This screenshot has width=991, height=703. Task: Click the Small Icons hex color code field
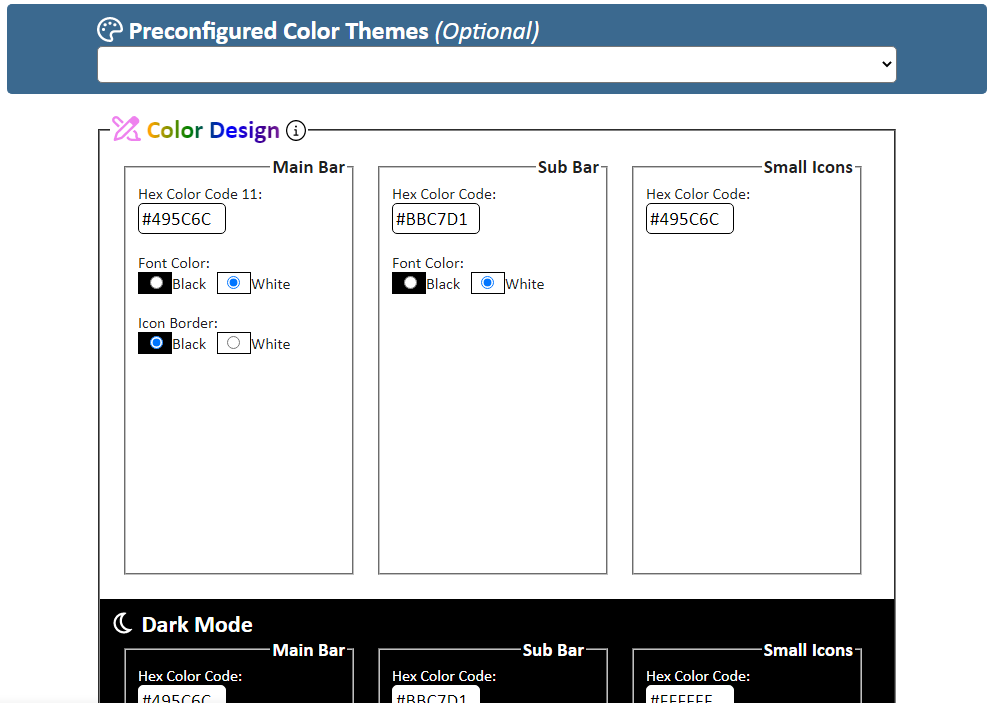690,219
